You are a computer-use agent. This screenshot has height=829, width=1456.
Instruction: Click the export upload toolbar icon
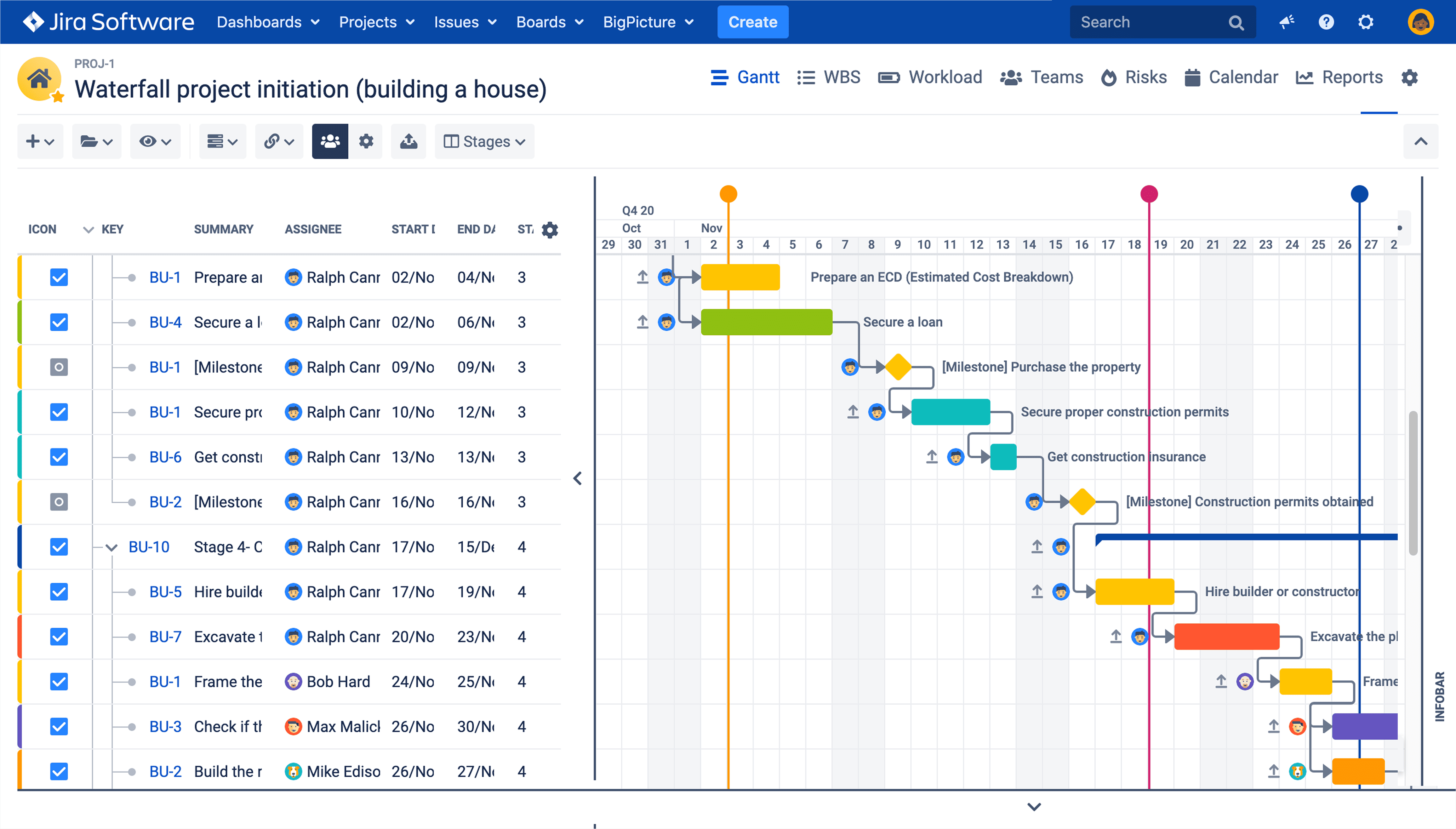[409, 141]
